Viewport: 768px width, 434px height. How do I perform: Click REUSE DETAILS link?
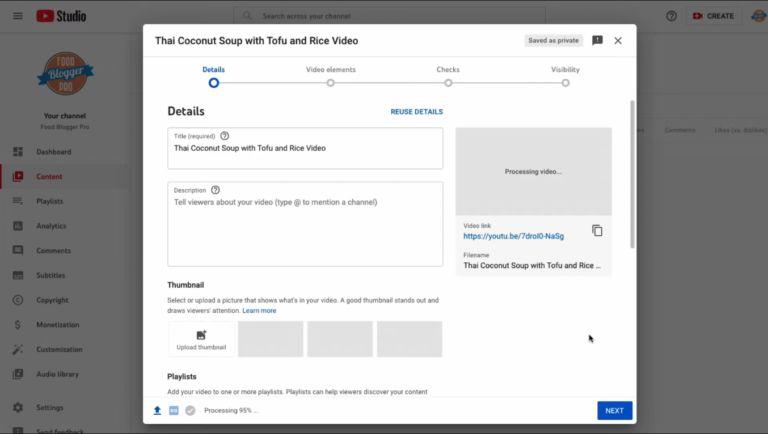pos(417,112)
